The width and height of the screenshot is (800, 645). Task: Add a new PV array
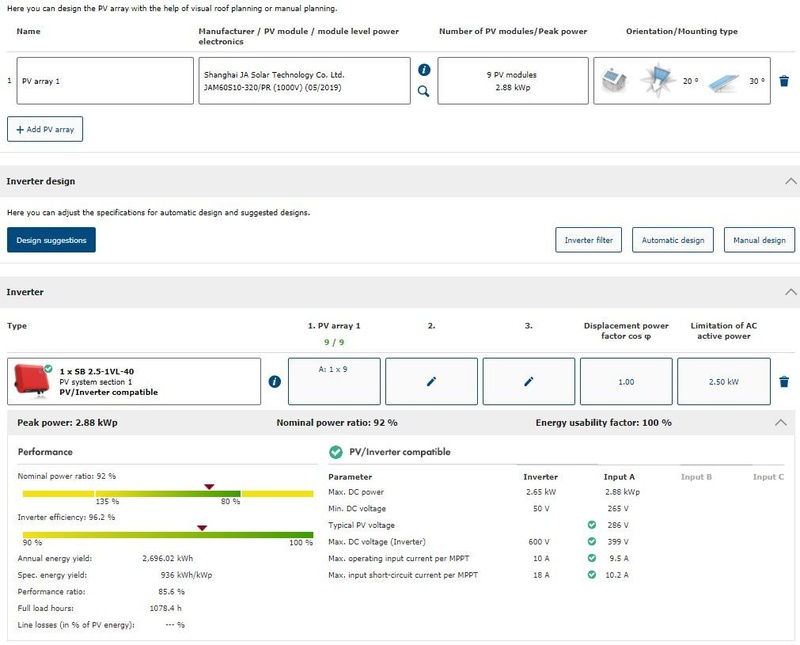[x=46, y=130]
